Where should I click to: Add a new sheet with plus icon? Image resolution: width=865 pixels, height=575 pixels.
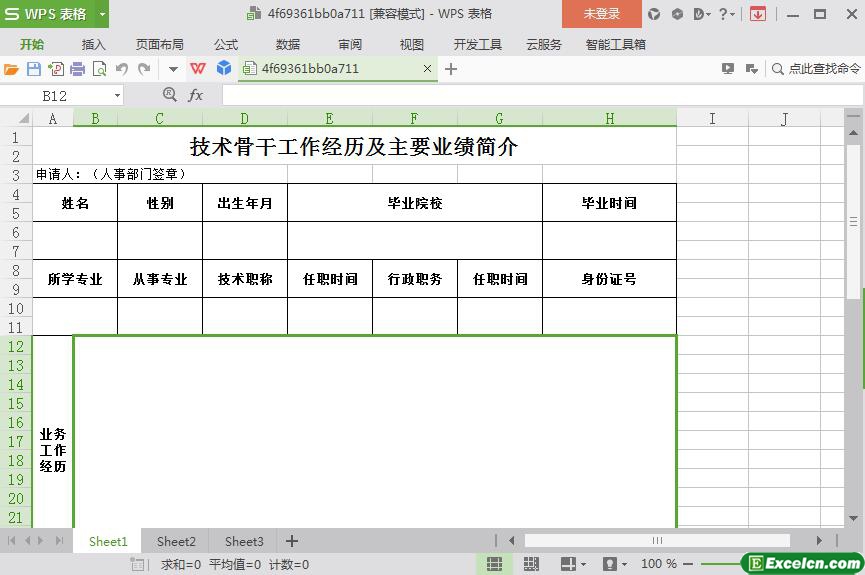coord(292,541)
